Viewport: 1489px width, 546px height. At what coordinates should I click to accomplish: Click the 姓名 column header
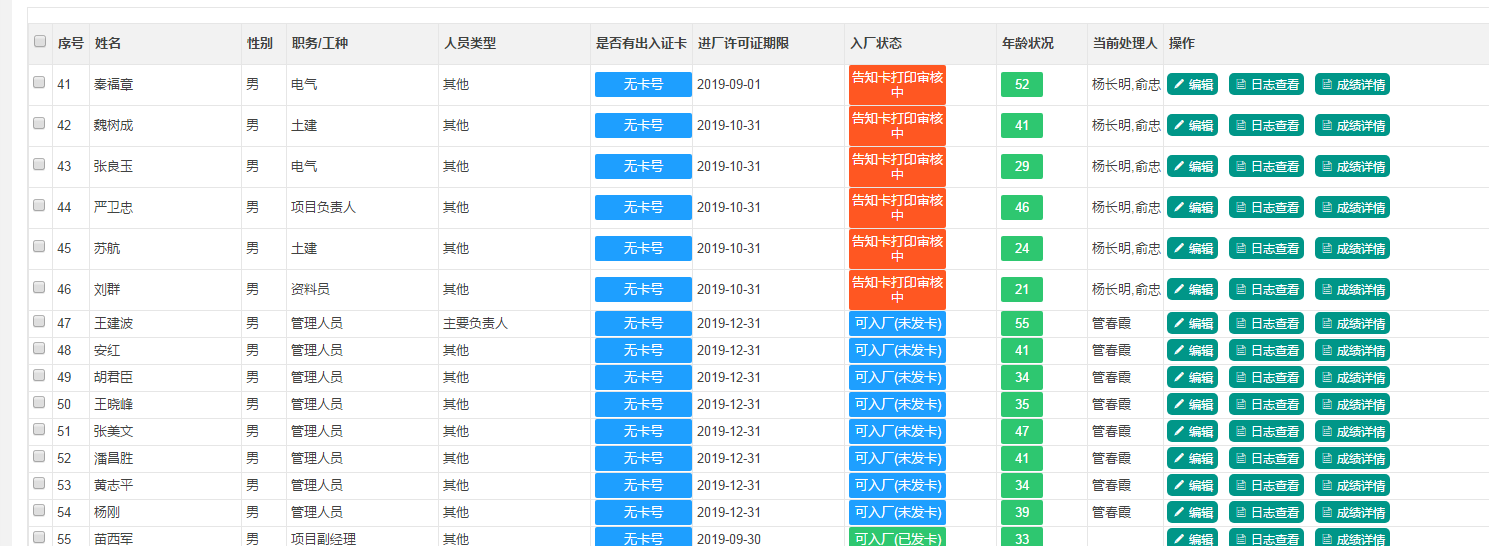[x=108, y=43]
